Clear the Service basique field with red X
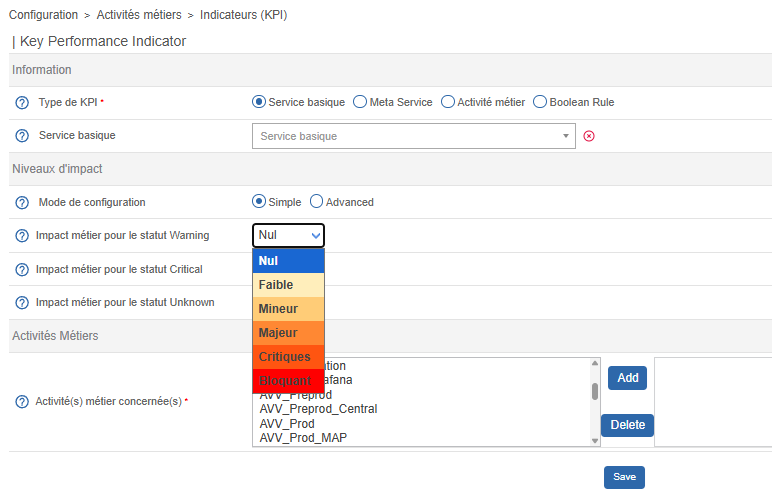The height and width of the screenshot is (496, 772). (589, 136)
